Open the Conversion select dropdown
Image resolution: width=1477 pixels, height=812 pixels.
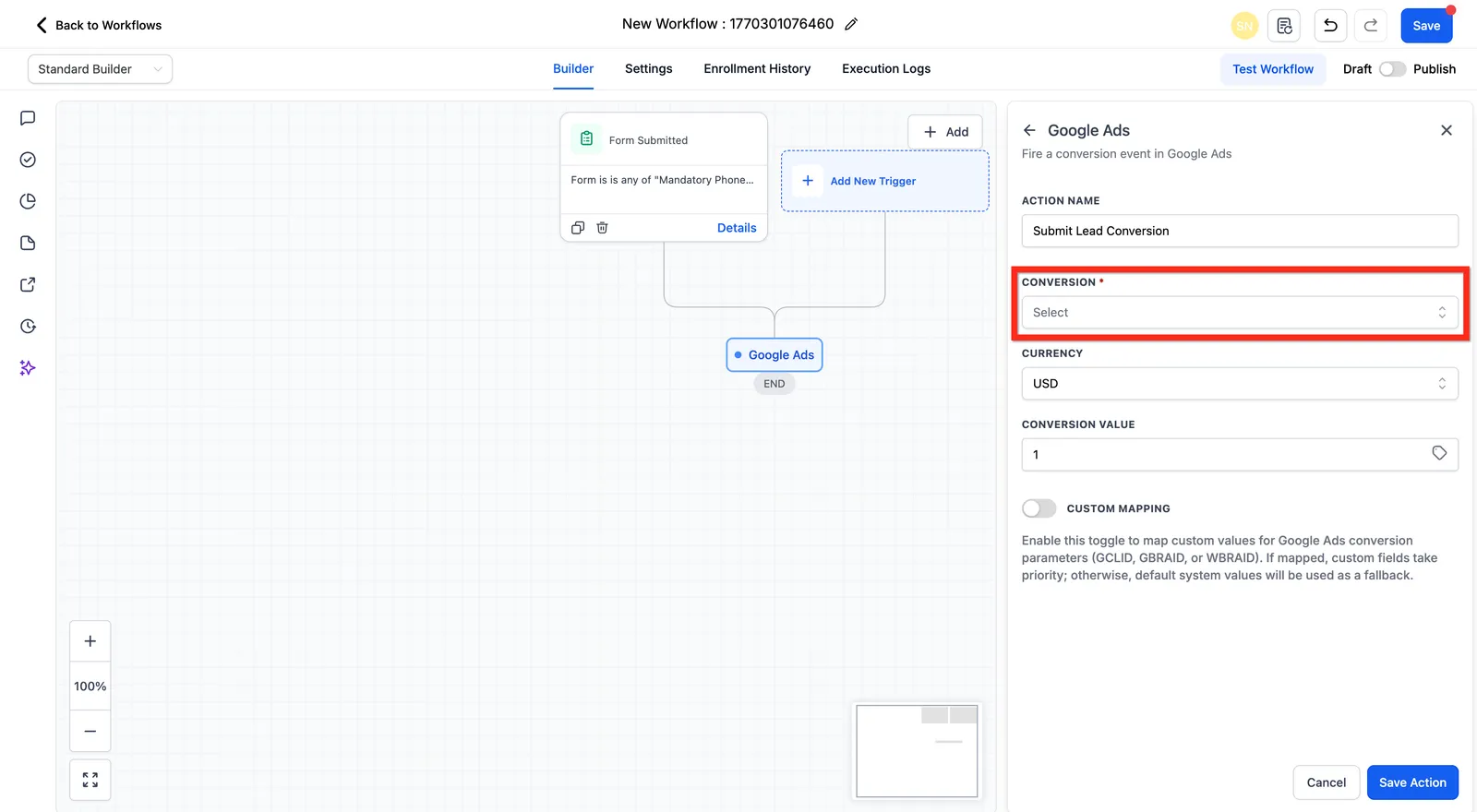pyautogui.click(x=1240, y=313)
